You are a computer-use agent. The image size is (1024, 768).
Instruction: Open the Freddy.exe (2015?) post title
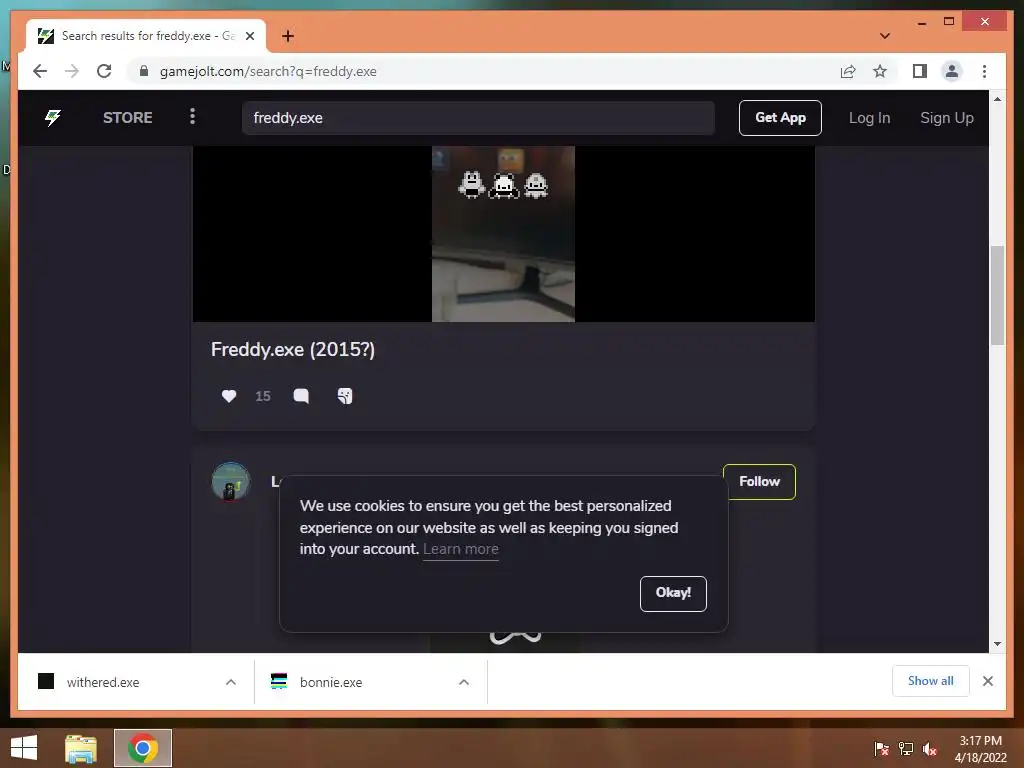[x=293, y=349]
